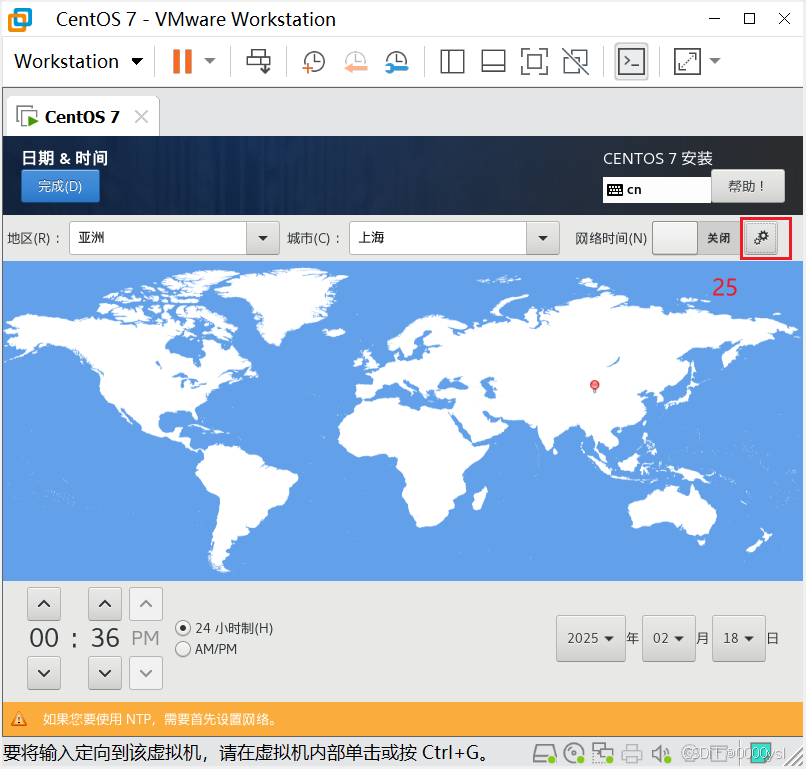Increase the hour value
The height and width of the screenshot is (769, 806).
(44, 604)
